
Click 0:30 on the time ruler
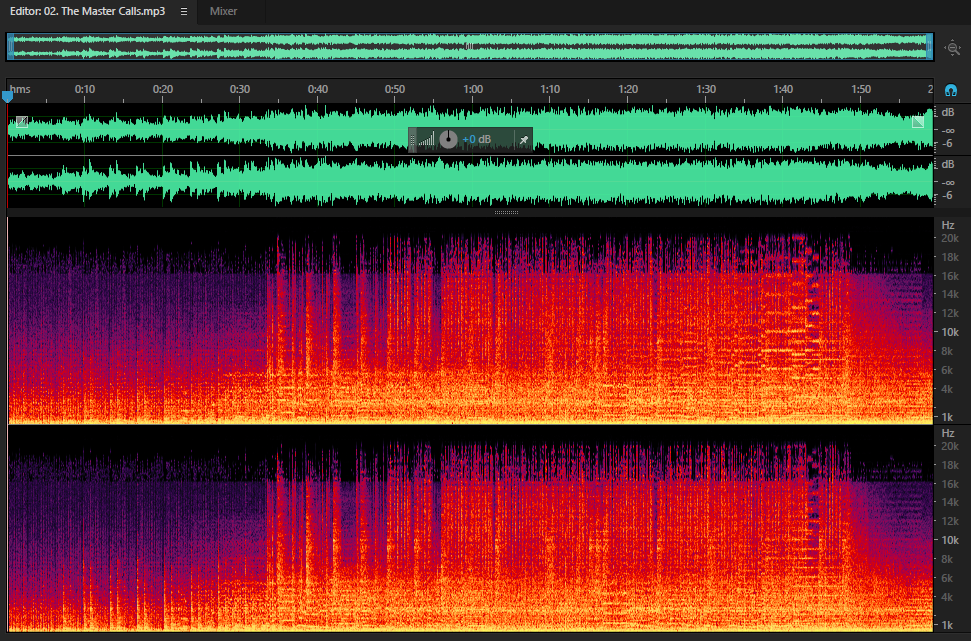[x=240, y=89]
